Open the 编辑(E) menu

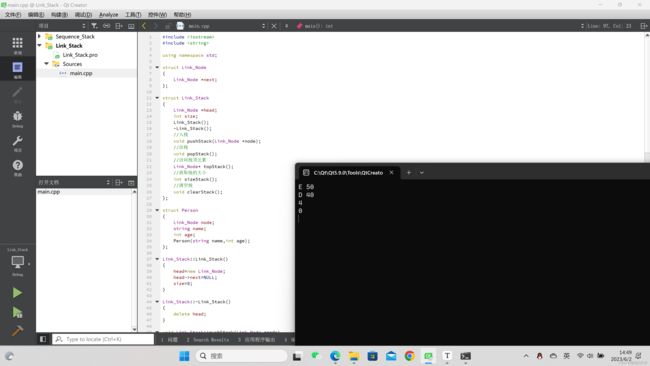(36, 15)
